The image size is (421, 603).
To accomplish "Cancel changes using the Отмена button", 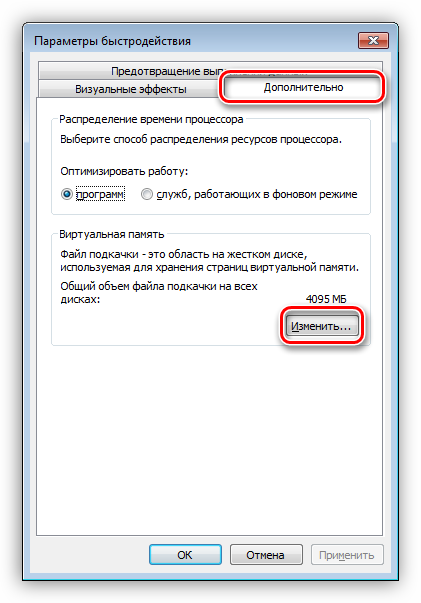I will click(x=266, y=555).
